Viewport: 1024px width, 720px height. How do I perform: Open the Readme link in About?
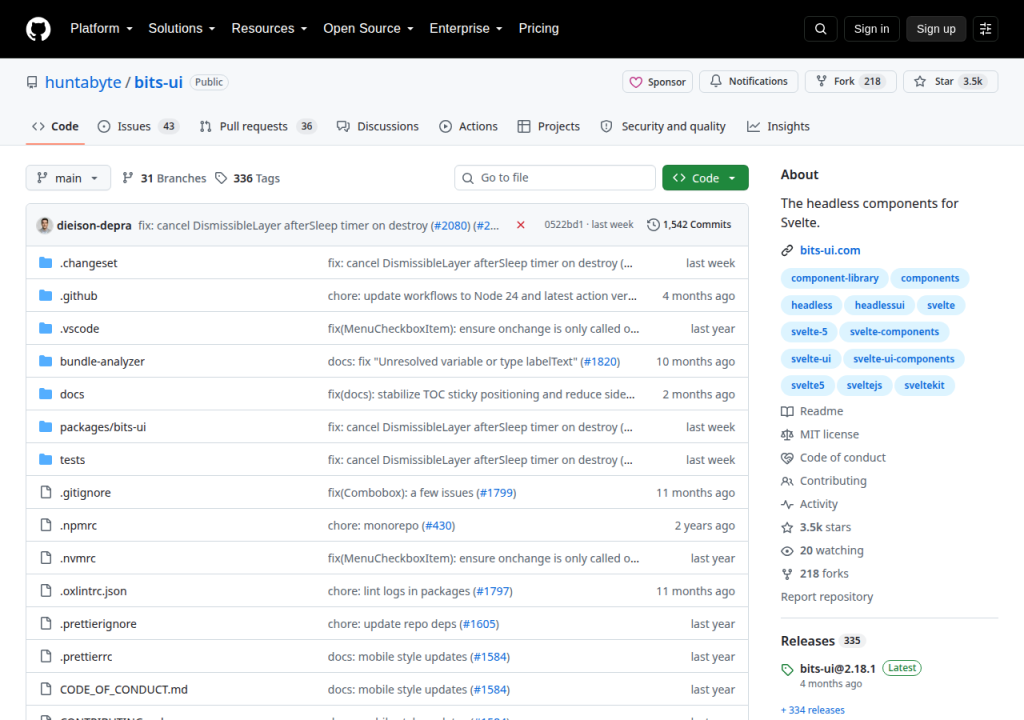coord(812,411)
